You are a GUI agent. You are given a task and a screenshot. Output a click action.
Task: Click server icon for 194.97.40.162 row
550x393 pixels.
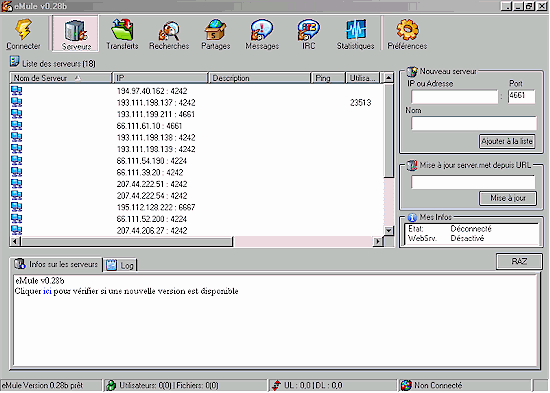(16, 91)
